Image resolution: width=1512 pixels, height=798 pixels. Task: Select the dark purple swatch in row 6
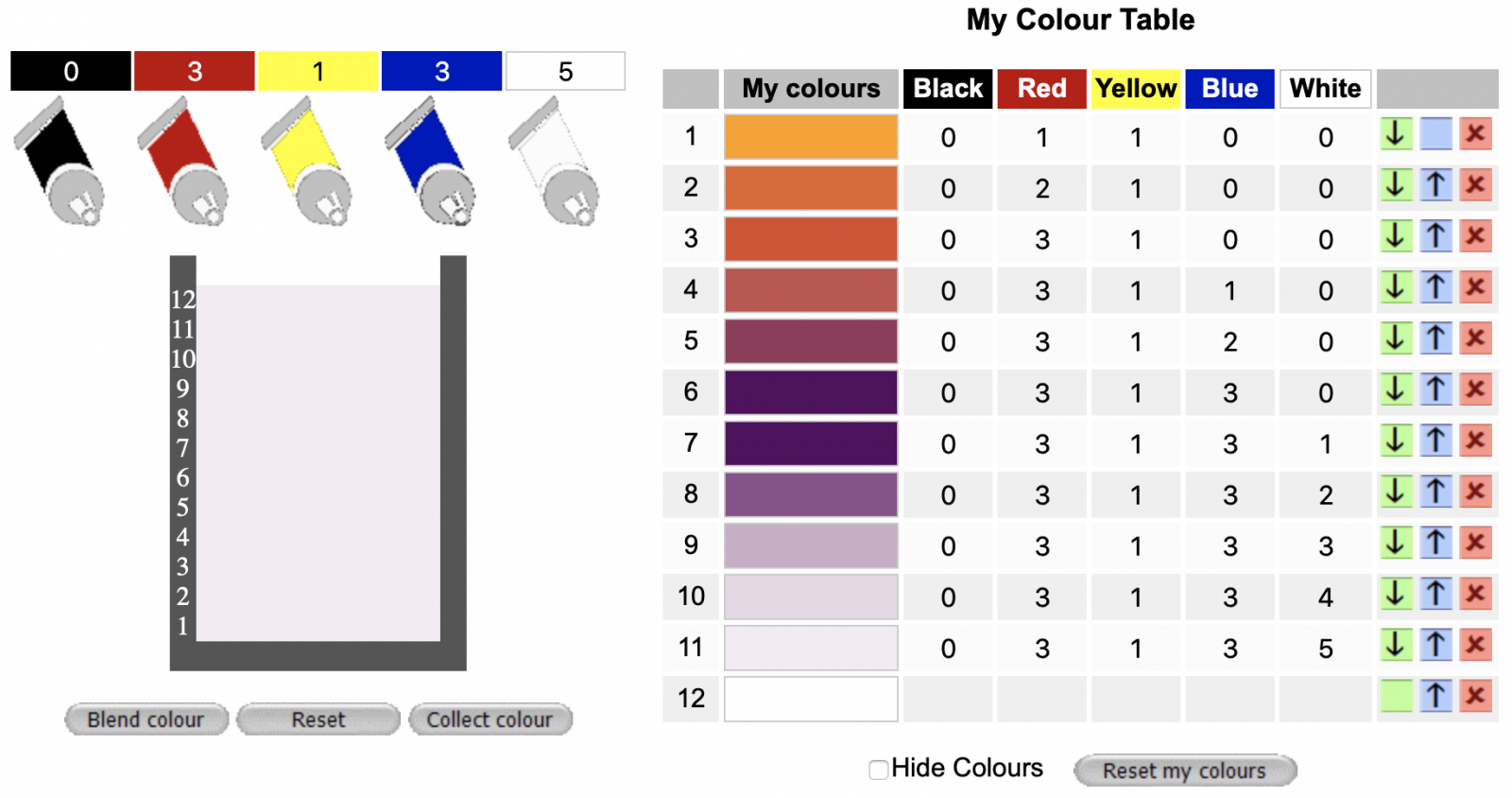[811, 392]
